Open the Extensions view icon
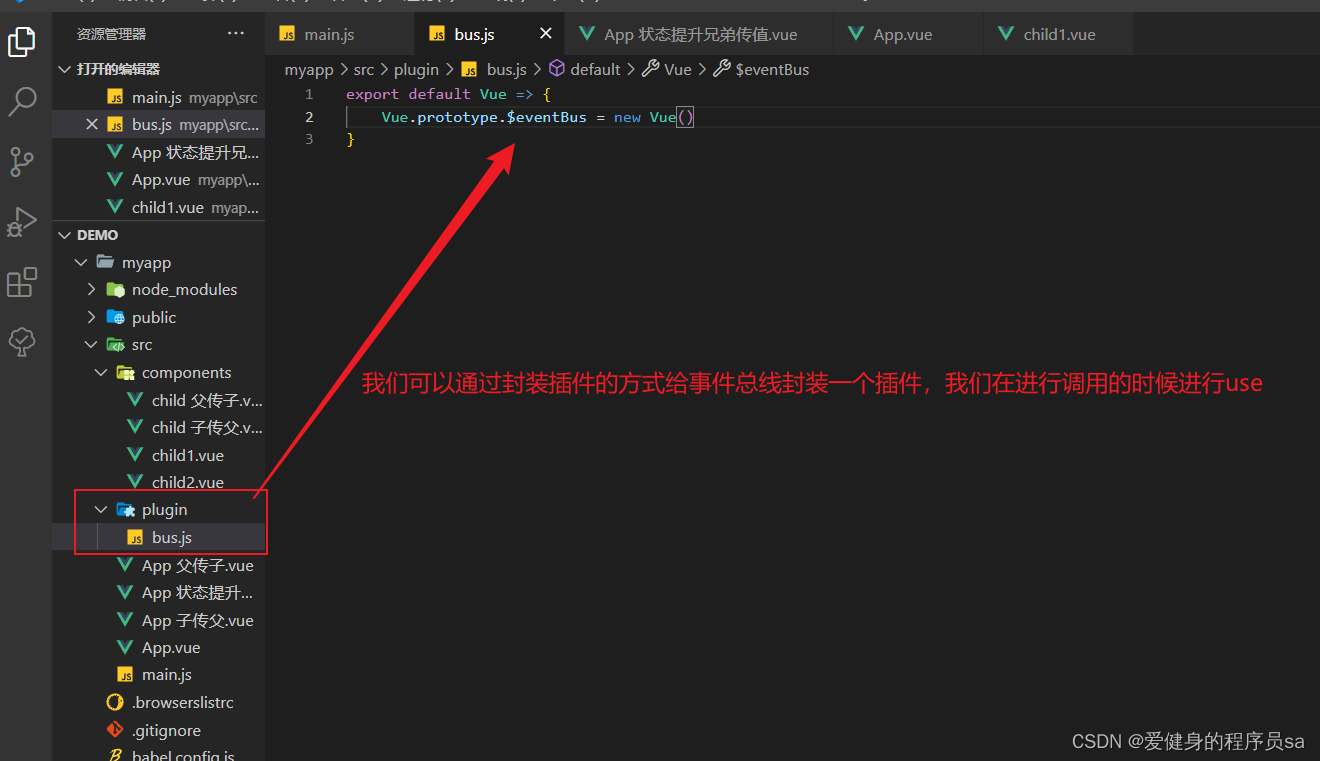Image resolution: width=1320 pixels, height=761 pixels. click(x=22, y=282)
